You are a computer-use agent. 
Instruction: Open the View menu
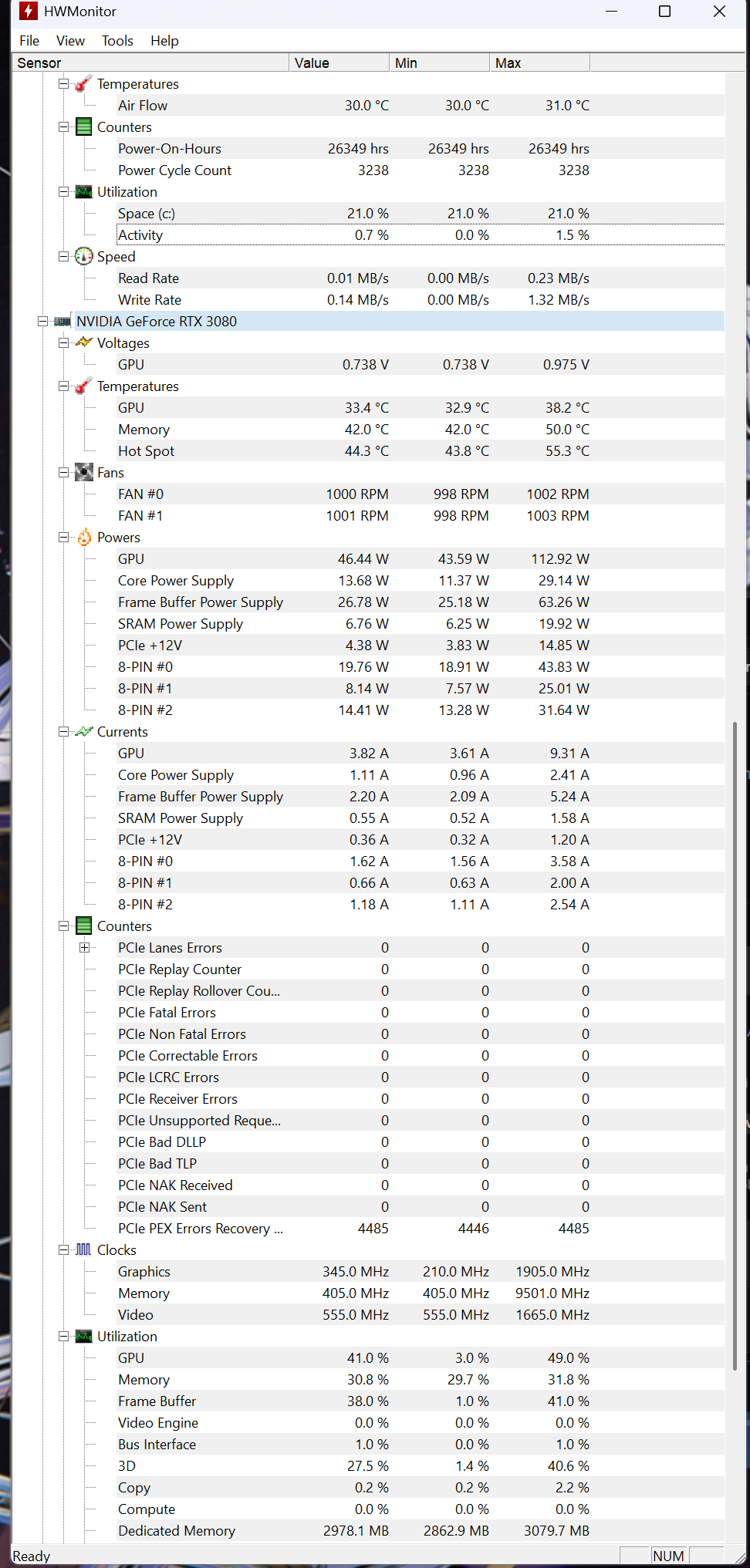click(x=70, y=41)
